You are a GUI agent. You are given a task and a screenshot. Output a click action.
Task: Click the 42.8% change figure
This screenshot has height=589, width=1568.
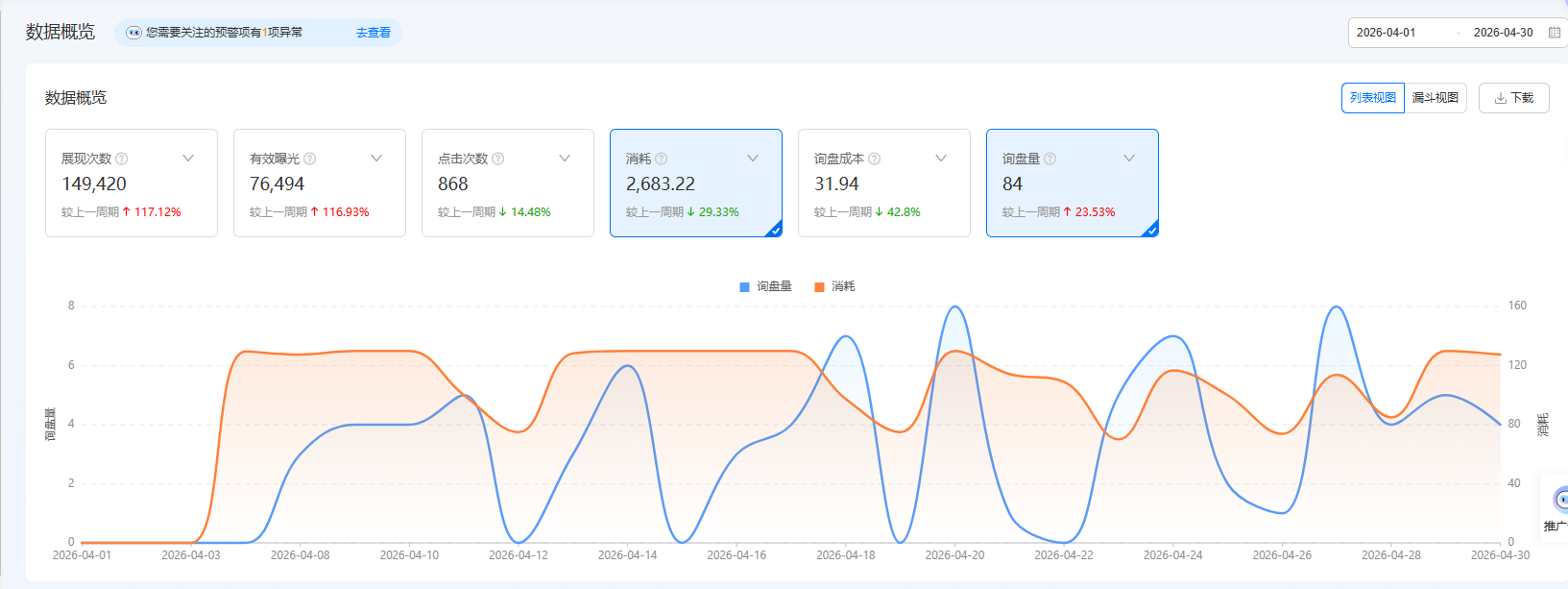click(904, 212)
